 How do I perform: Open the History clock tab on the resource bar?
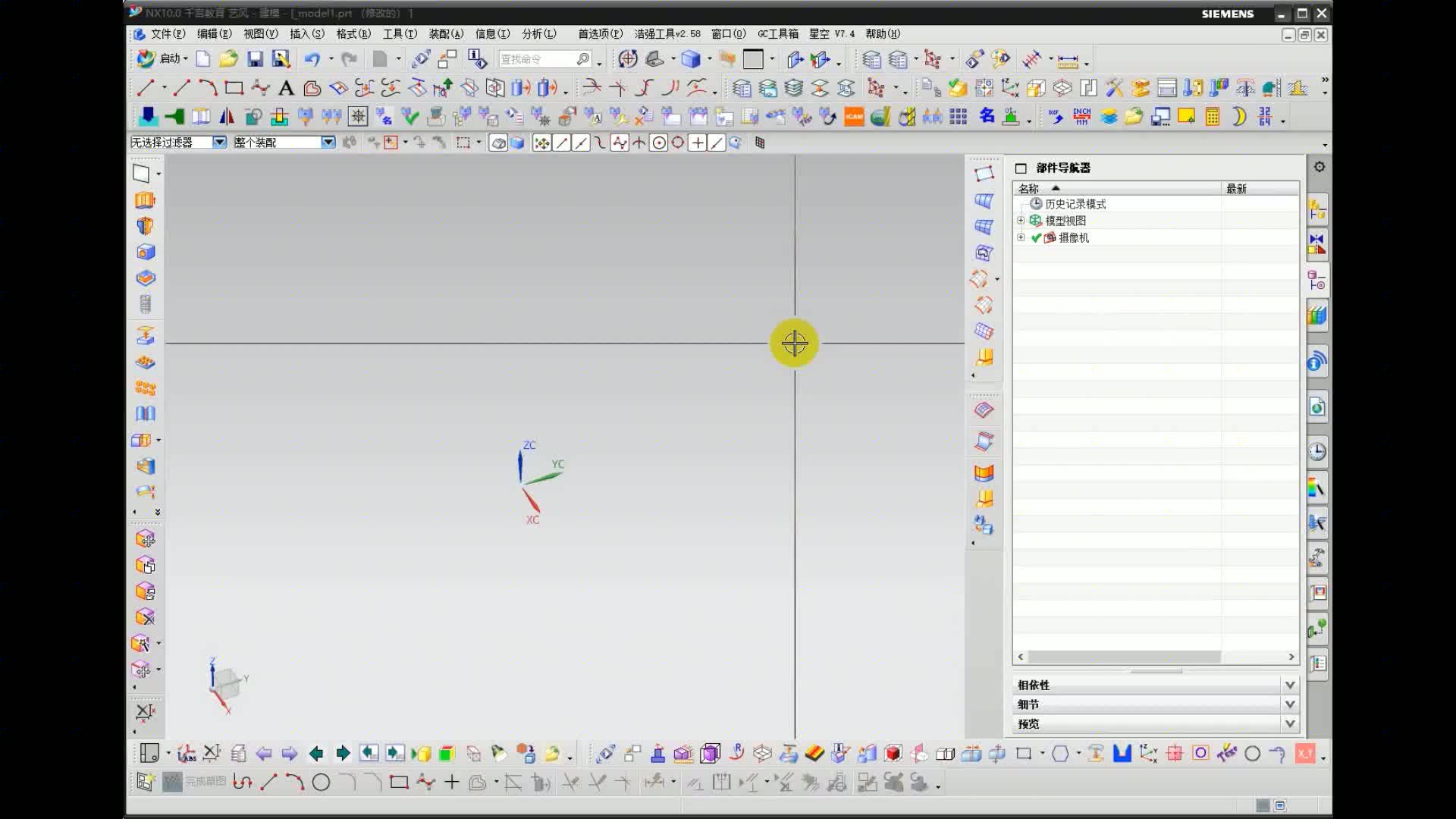1317,452
